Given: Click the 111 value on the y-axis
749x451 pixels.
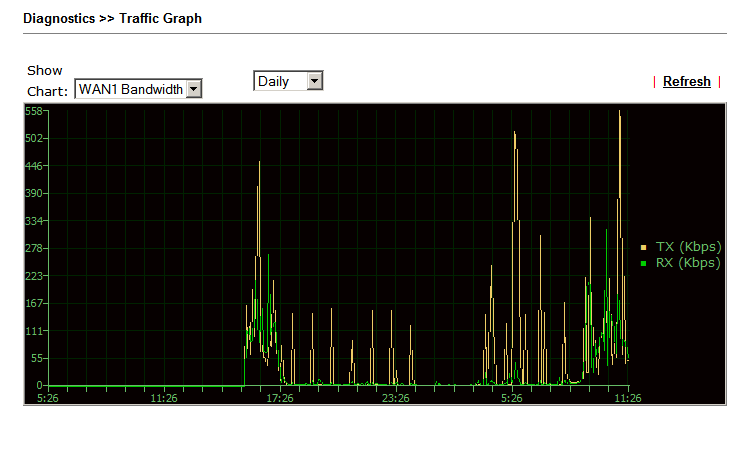Looking at the screenshot, I should pos(33,331).
